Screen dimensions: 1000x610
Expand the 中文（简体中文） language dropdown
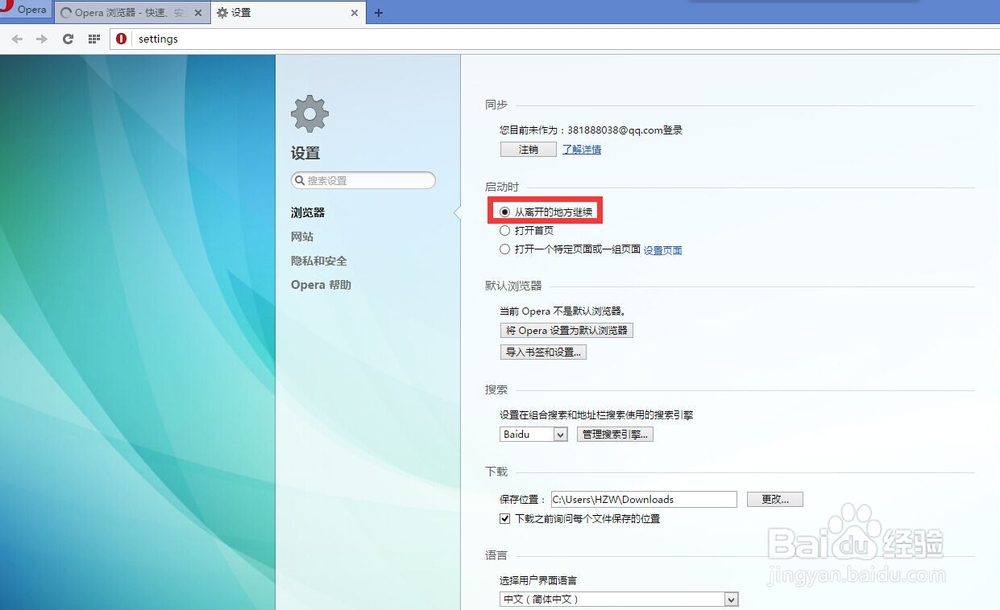coord(731,599)
